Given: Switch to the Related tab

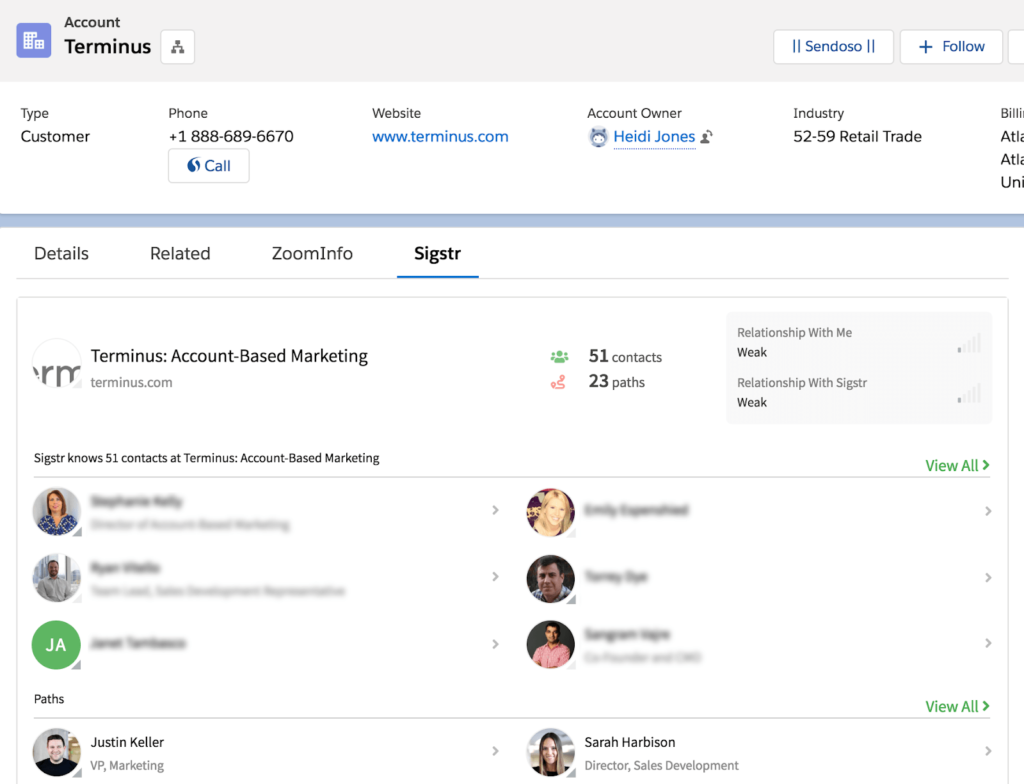Looking at the screenshot, I should coord(180,253).
